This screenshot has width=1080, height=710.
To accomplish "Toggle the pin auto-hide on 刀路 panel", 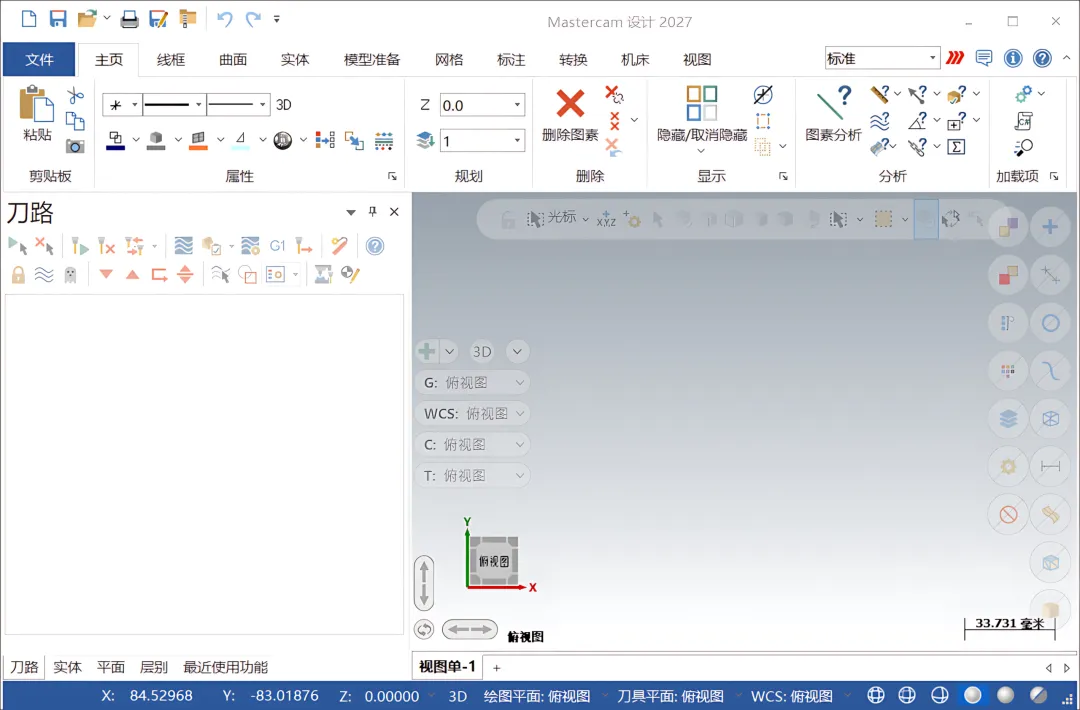I will pos(373,211).
